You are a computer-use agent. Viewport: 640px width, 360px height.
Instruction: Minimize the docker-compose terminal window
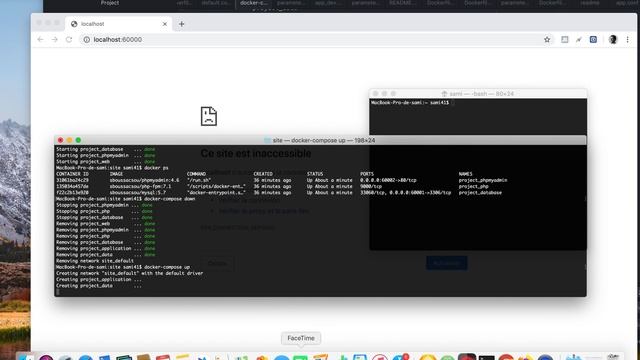tap(69, 140)
